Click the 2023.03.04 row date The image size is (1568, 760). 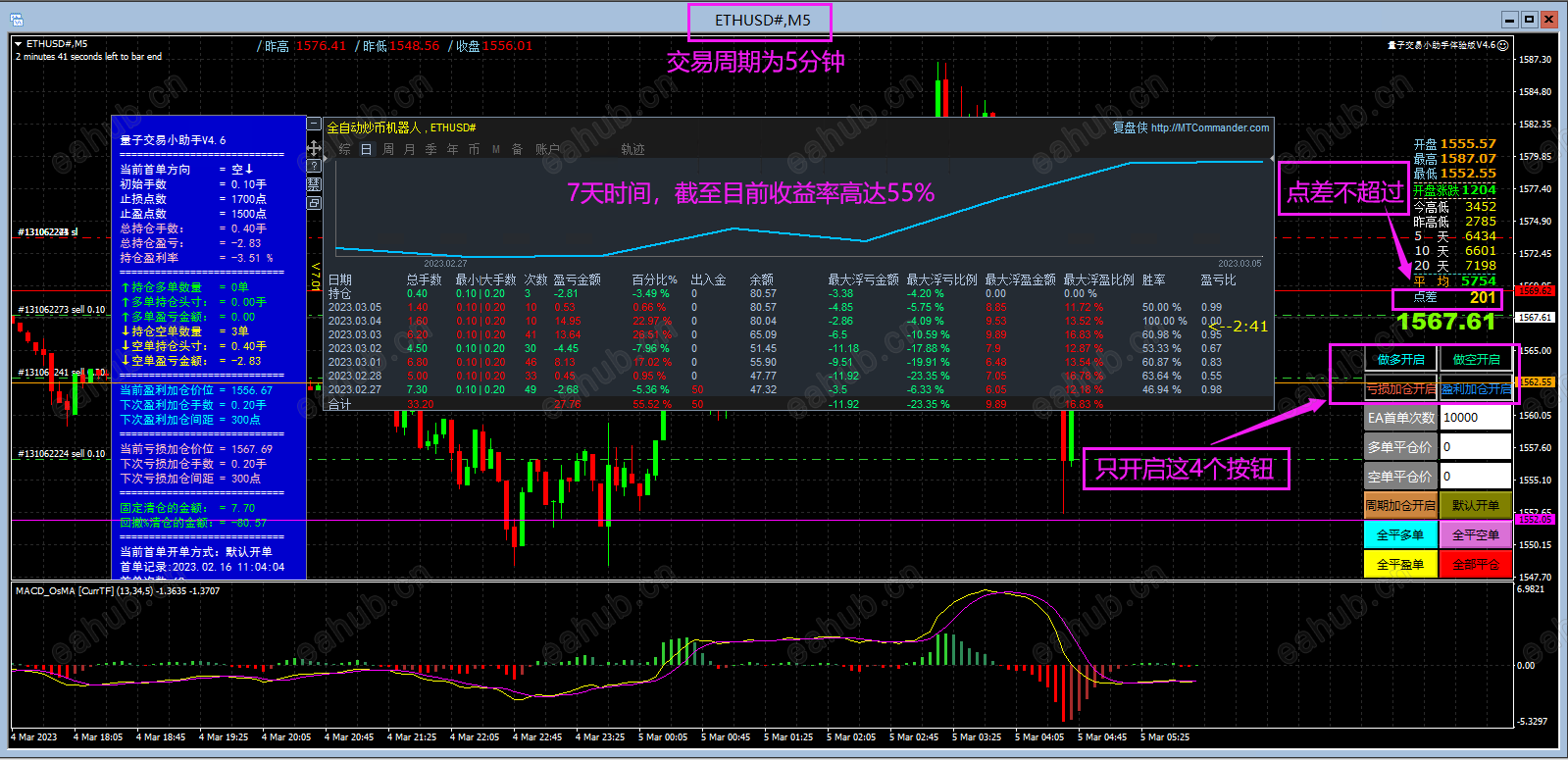354,321
